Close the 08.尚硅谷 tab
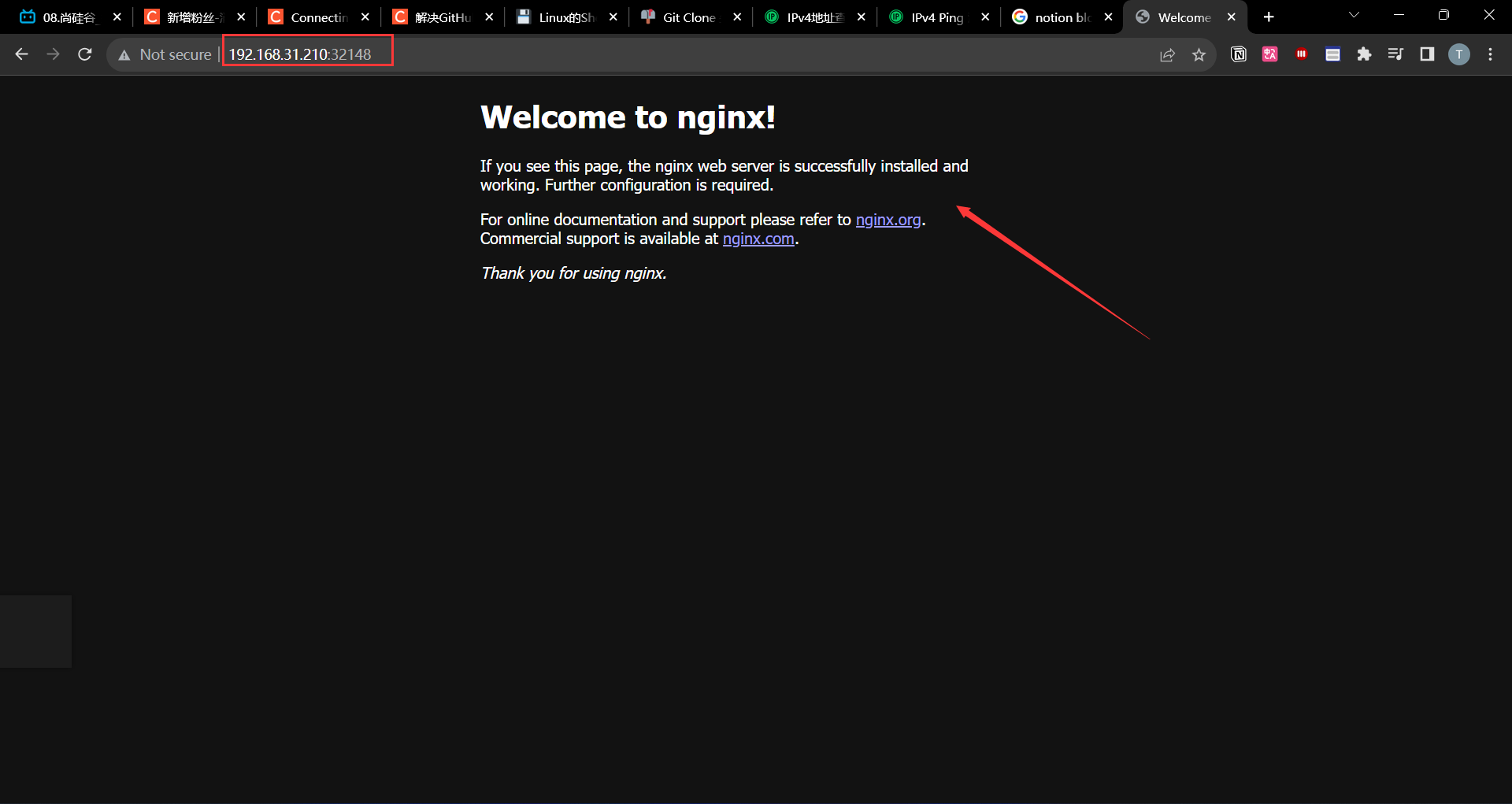The height and width of the screenshot is (804, 1512). point(117,17)
